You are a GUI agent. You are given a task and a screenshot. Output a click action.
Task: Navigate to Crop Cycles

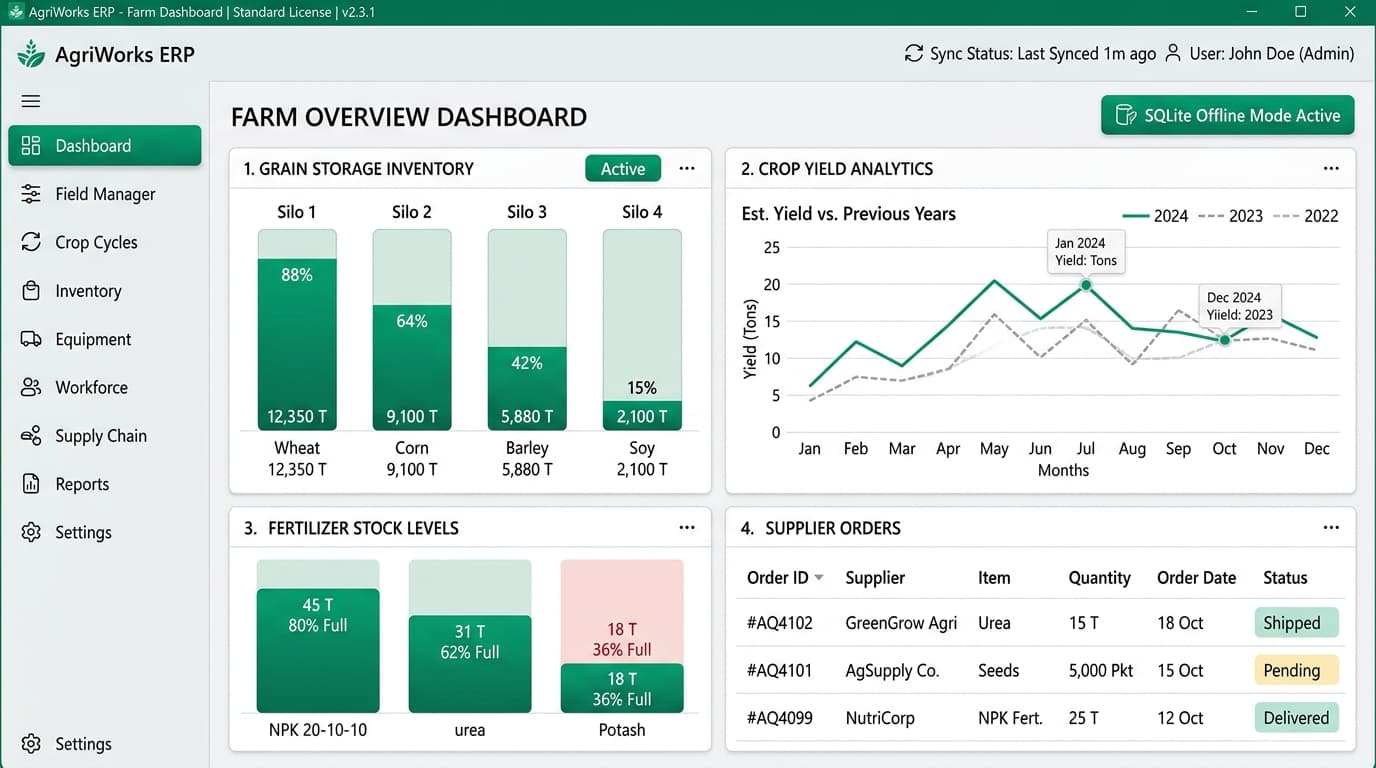click(x=105, y=242)
